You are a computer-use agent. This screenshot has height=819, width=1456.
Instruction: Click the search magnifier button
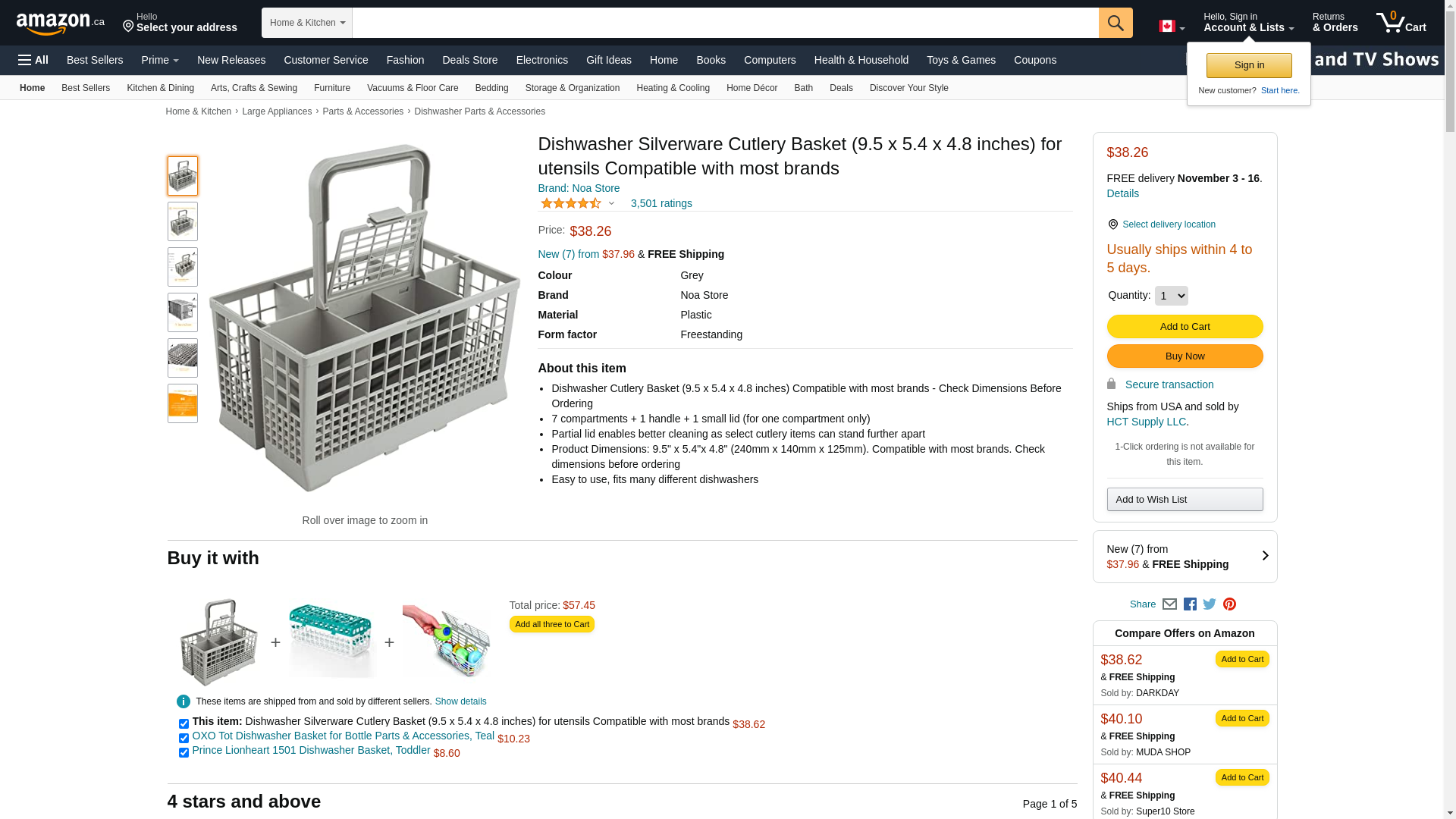coord(1115,23)
